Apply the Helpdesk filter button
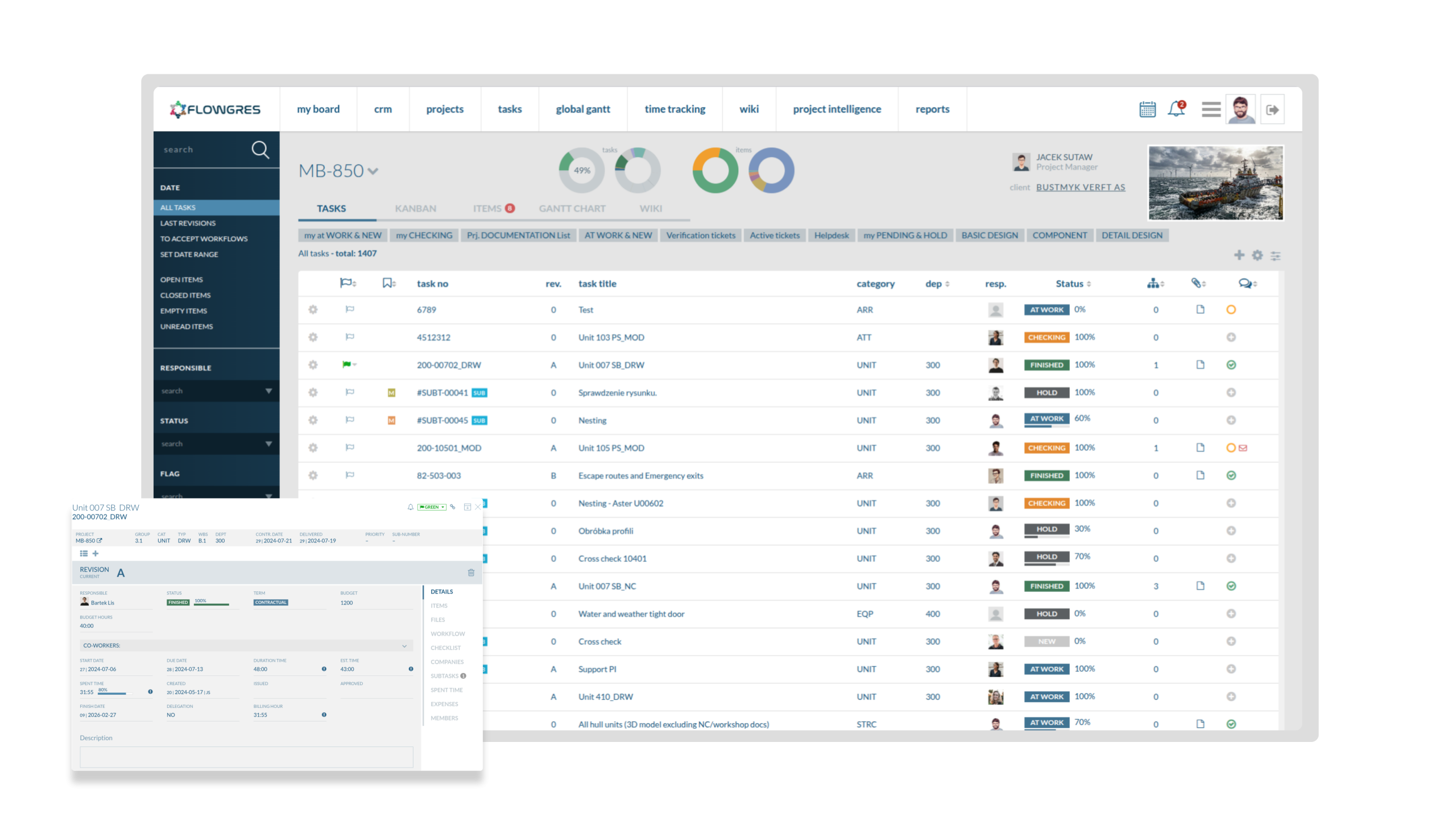1456x817 pixels. (831, 235)
